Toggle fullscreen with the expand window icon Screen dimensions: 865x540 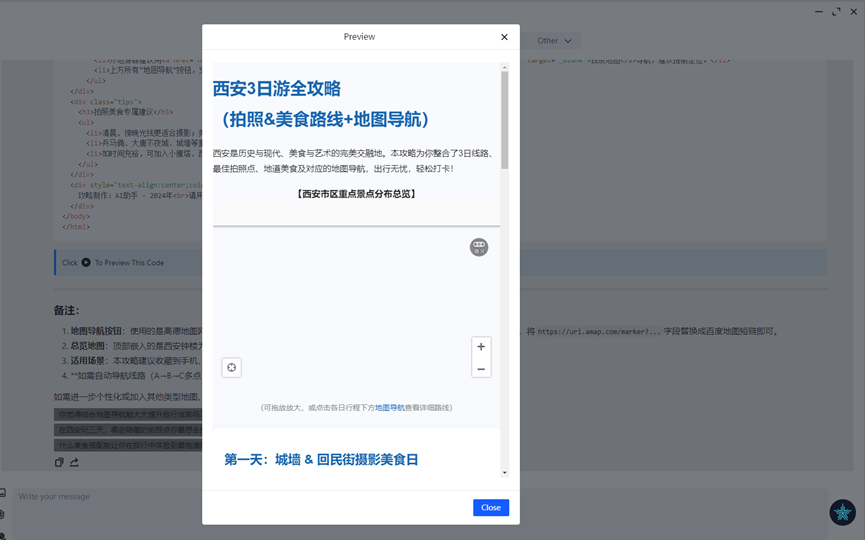[x=836, y=12]
